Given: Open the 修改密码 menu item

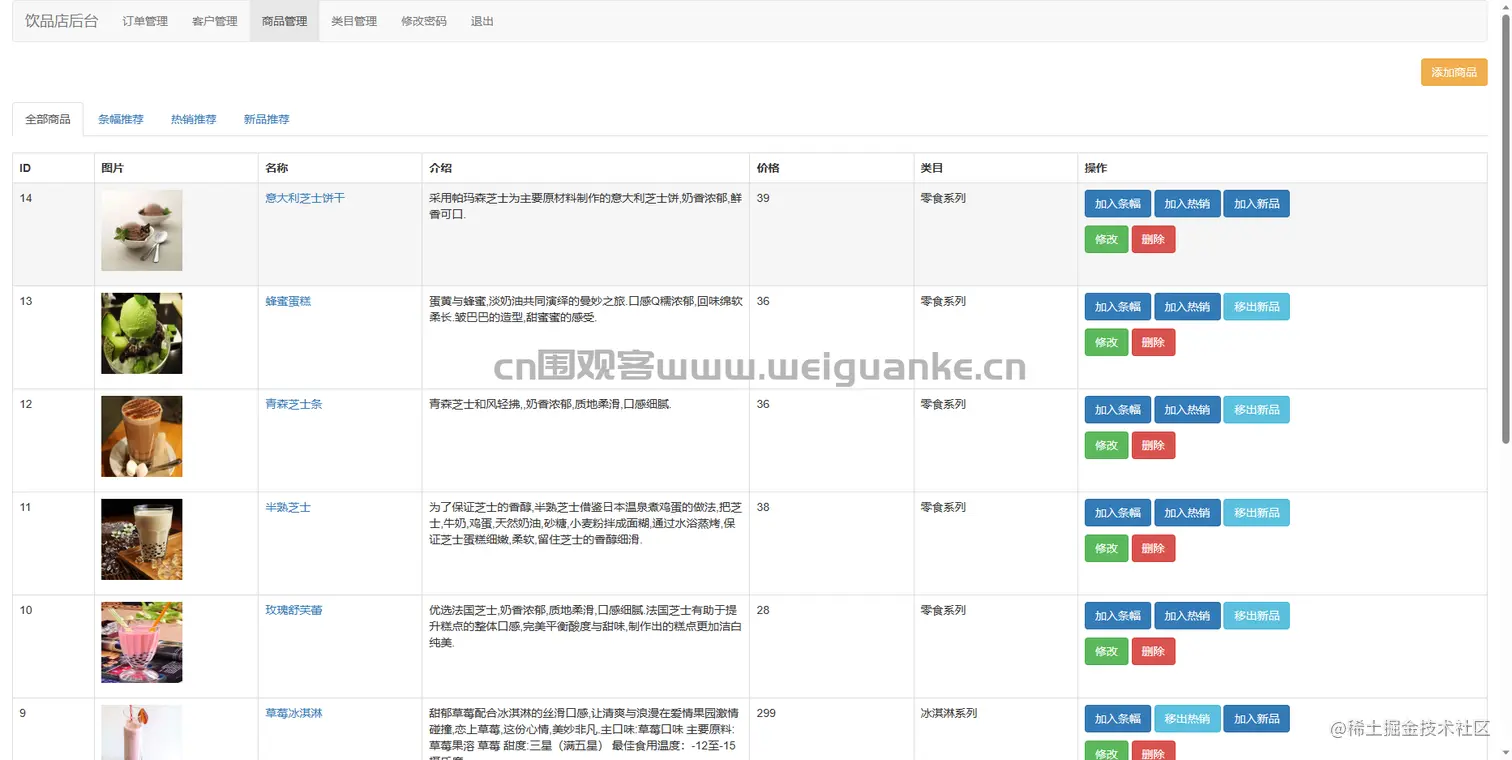Looking at the screenshot, I should coord(424,21).
